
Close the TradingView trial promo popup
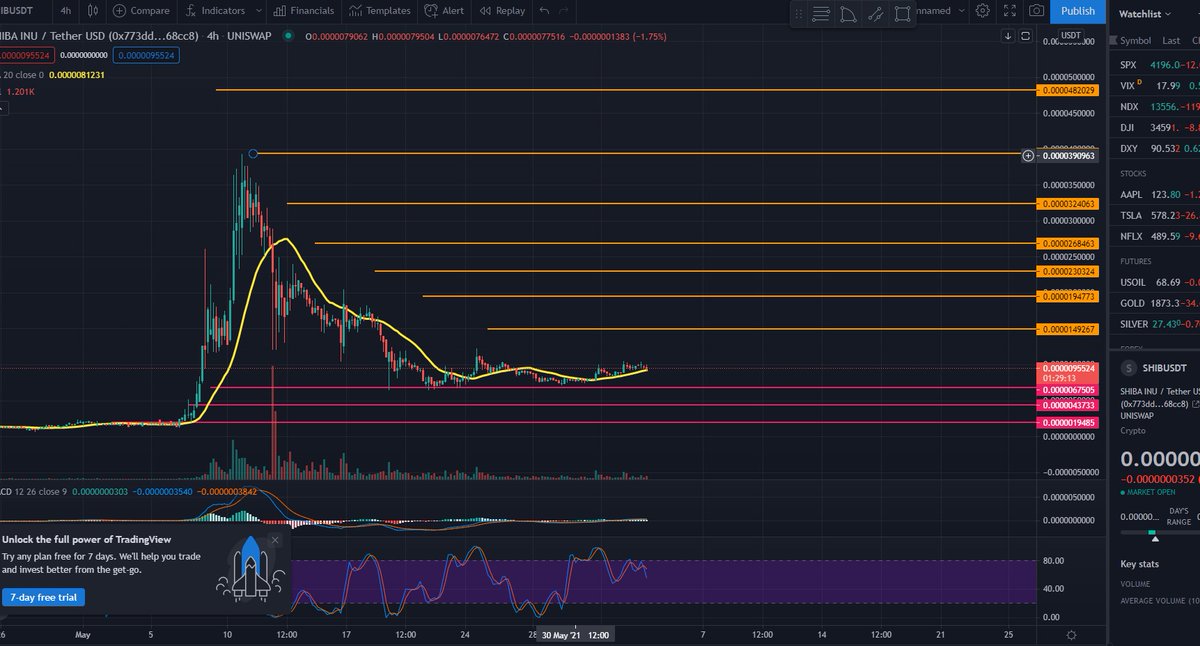[x=275, y=540]
